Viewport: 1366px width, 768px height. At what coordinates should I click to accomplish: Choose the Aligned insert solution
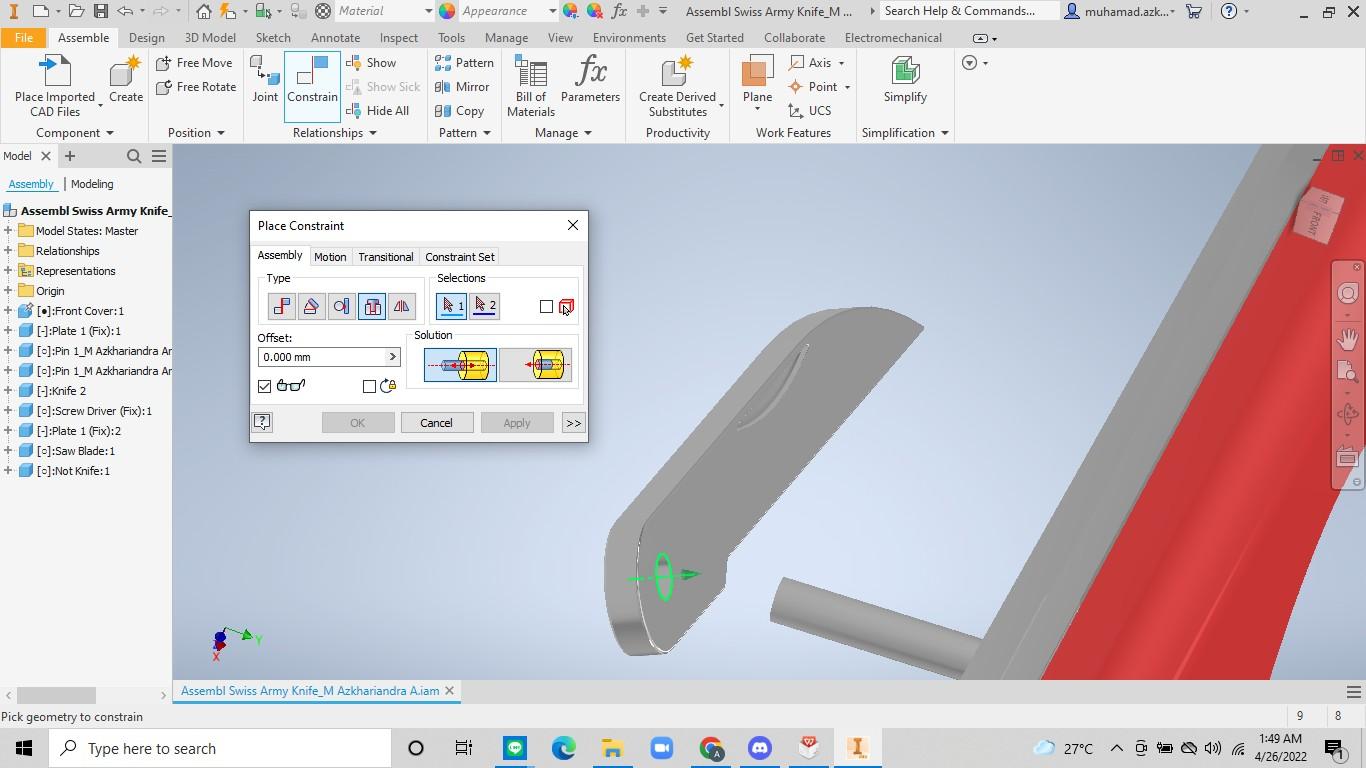(535, 365)
